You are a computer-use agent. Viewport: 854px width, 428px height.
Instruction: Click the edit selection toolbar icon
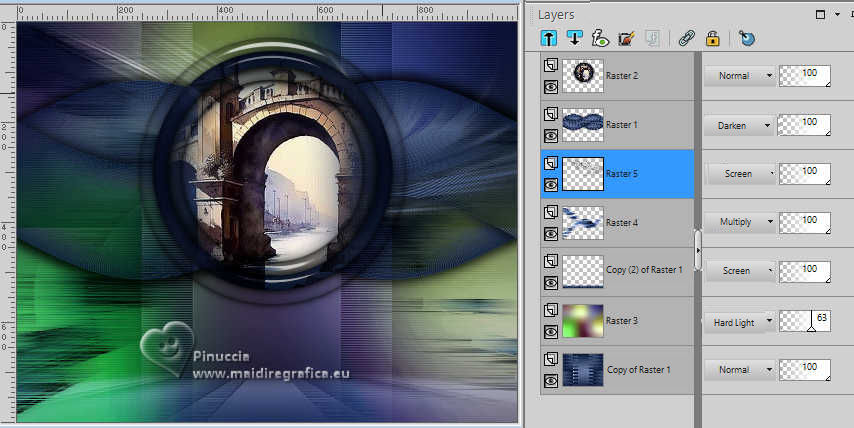tap(627, 38)
